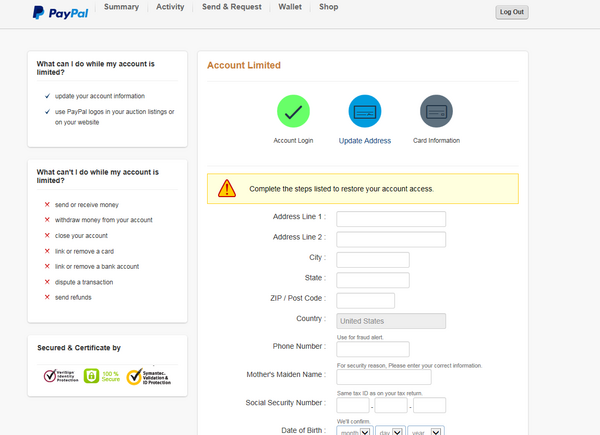Click the Log Out button
Viewport: 600px width, 435px height.
click(x=512, y=12)
